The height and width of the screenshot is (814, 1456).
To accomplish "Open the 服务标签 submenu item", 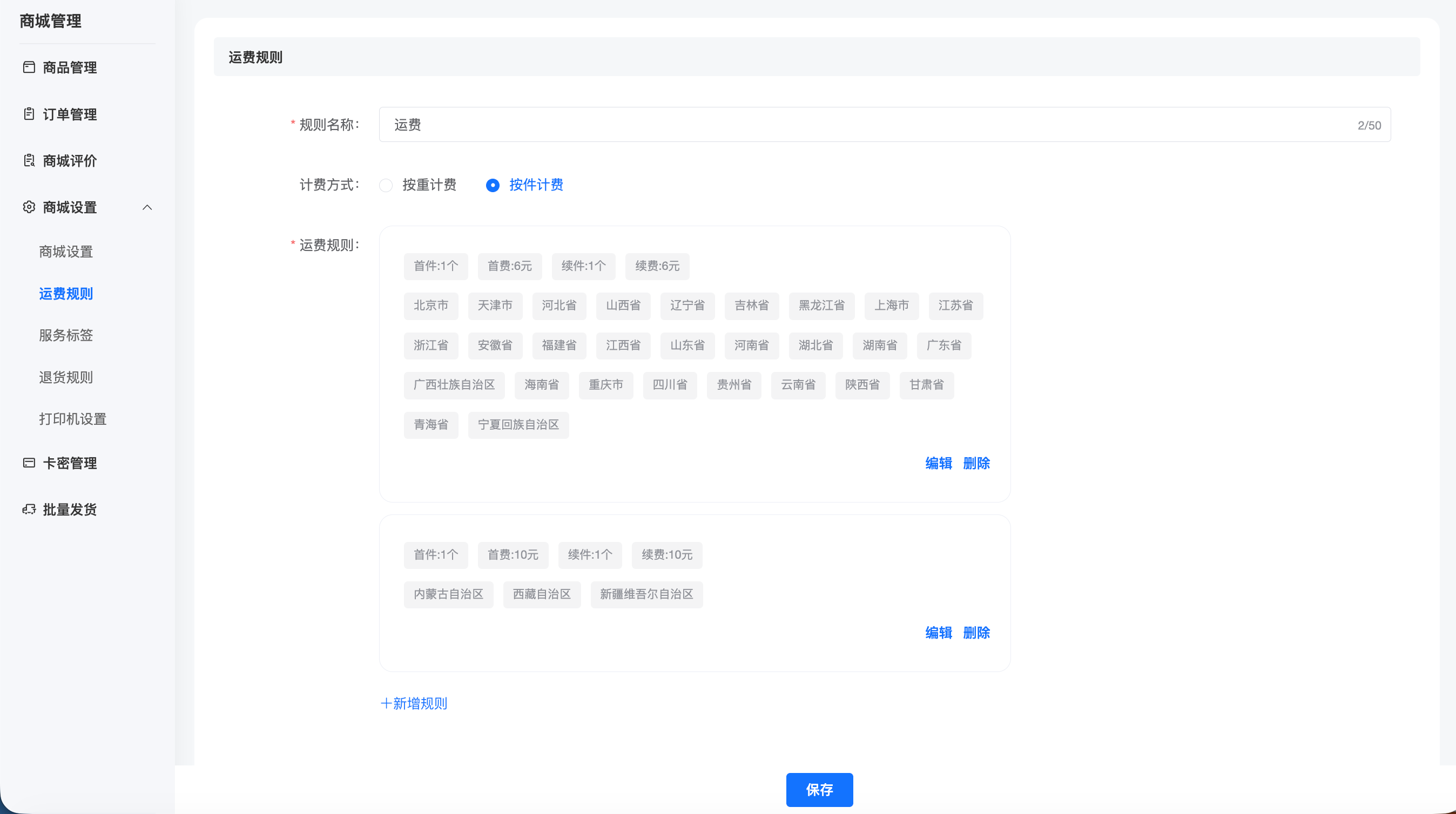I will (66, 336).
